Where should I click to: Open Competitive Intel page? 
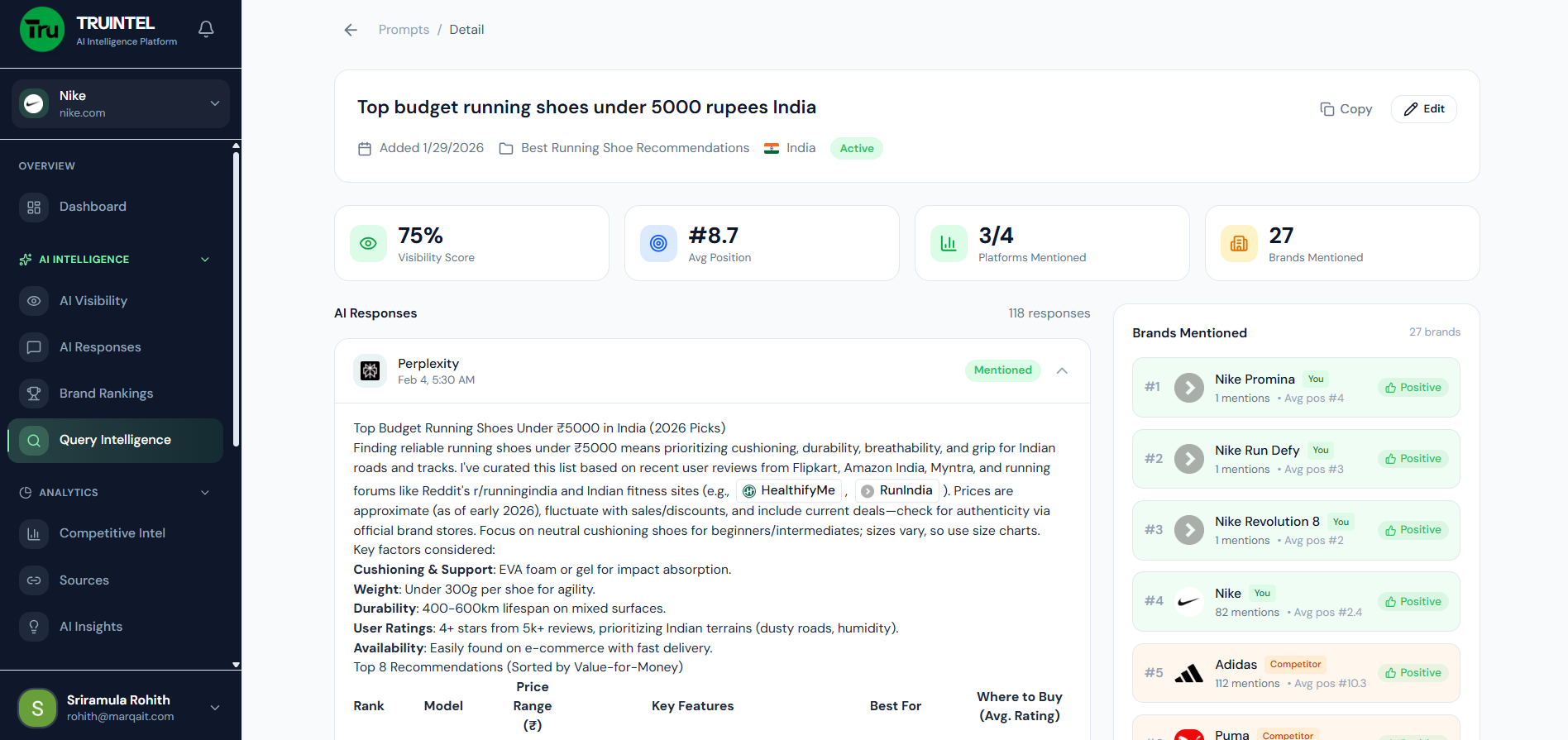[112, 533]
